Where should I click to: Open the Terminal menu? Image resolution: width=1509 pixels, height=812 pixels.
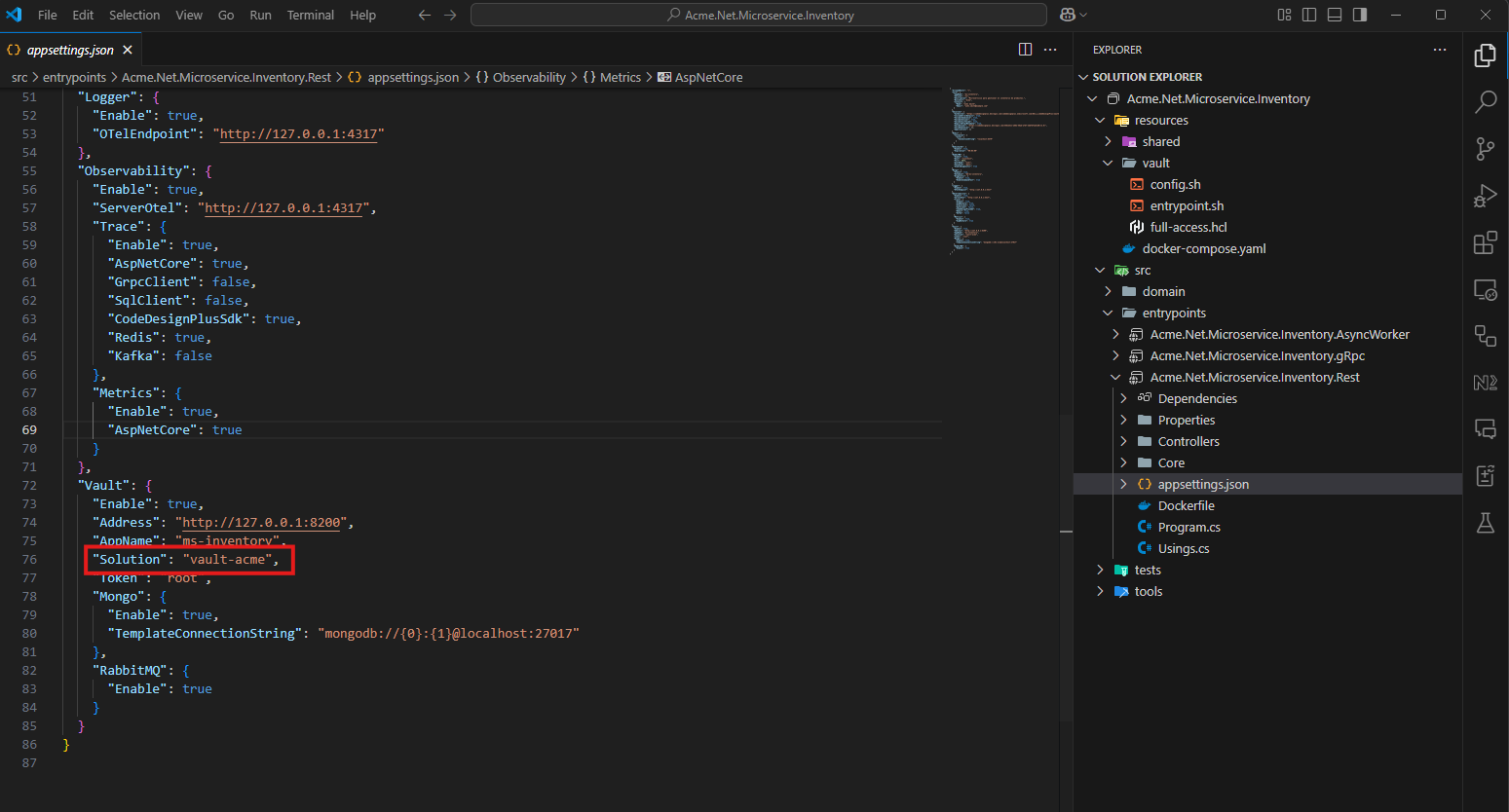(311, 15)
